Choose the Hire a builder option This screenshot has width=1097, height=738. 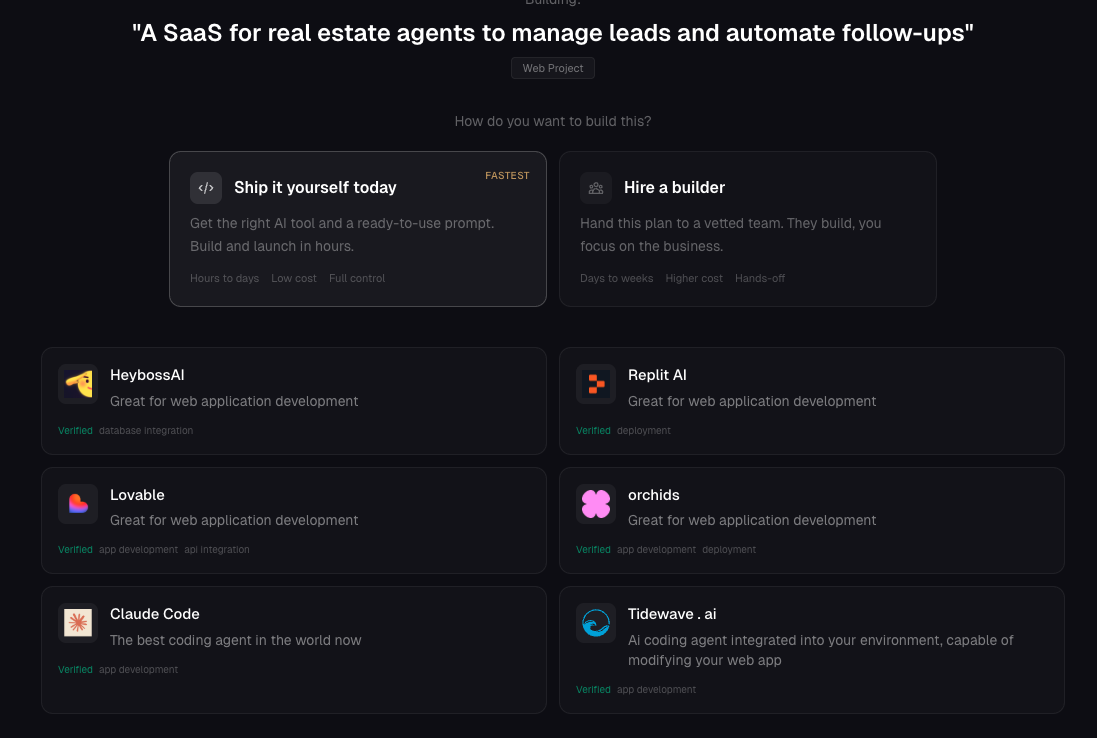674,188
